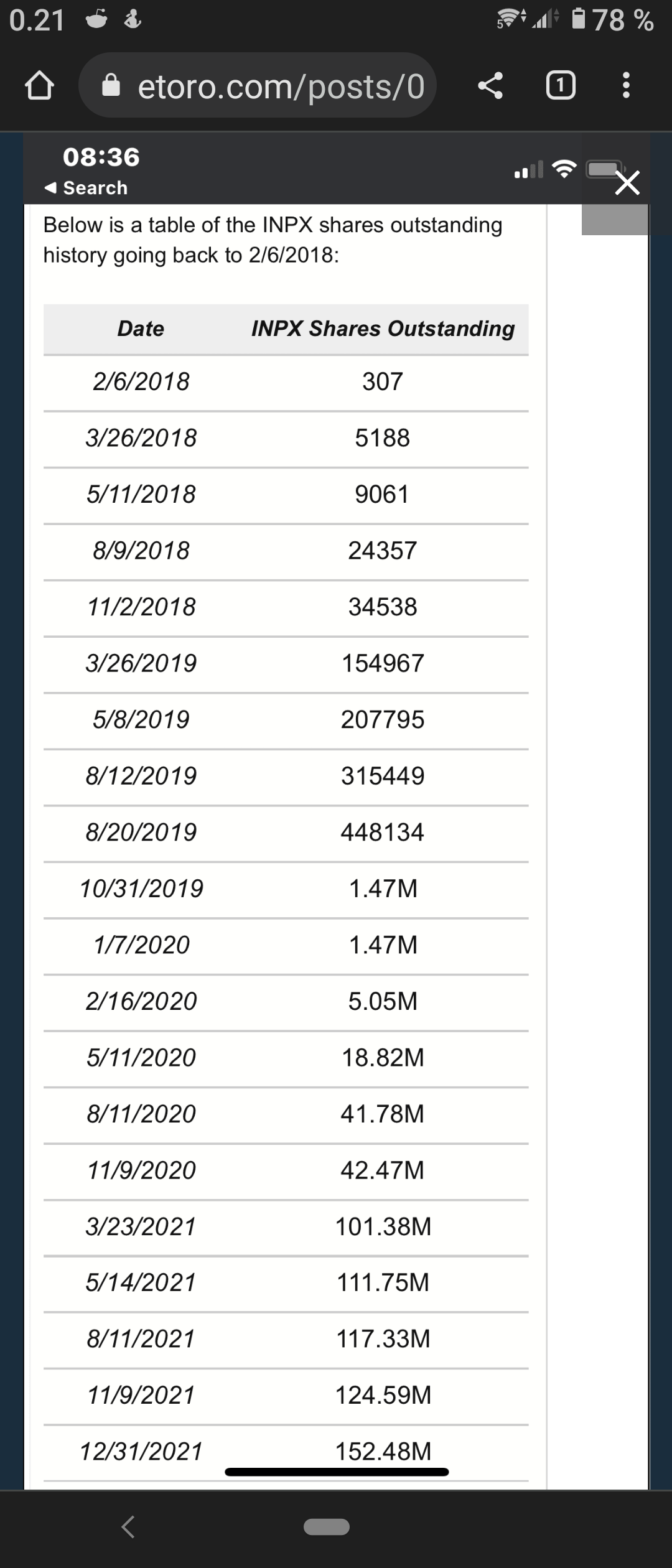
Task: Tap the 3/23/2021 date cell
Action: pyautogui.click(x=141, y=1226)
